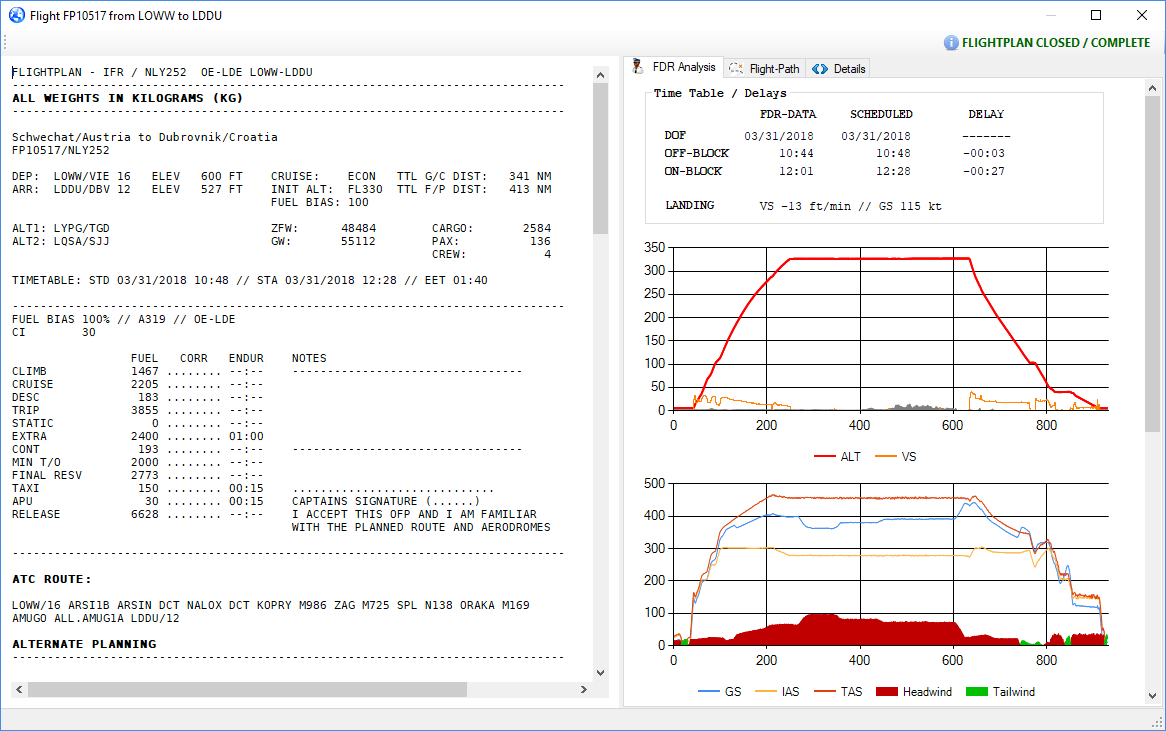This screenshot has height=731, width=1166.
Task: Click the TRIP fuel value 3855
Action: point(145,410)
